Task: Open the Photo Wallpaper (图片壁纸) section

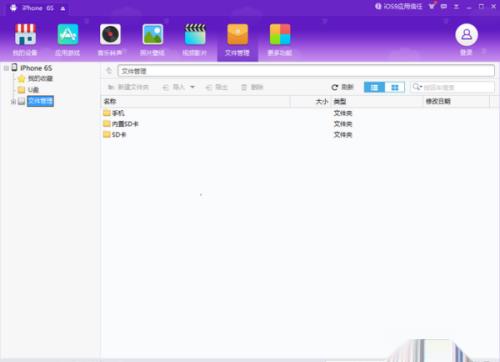Action: (152, 39)
